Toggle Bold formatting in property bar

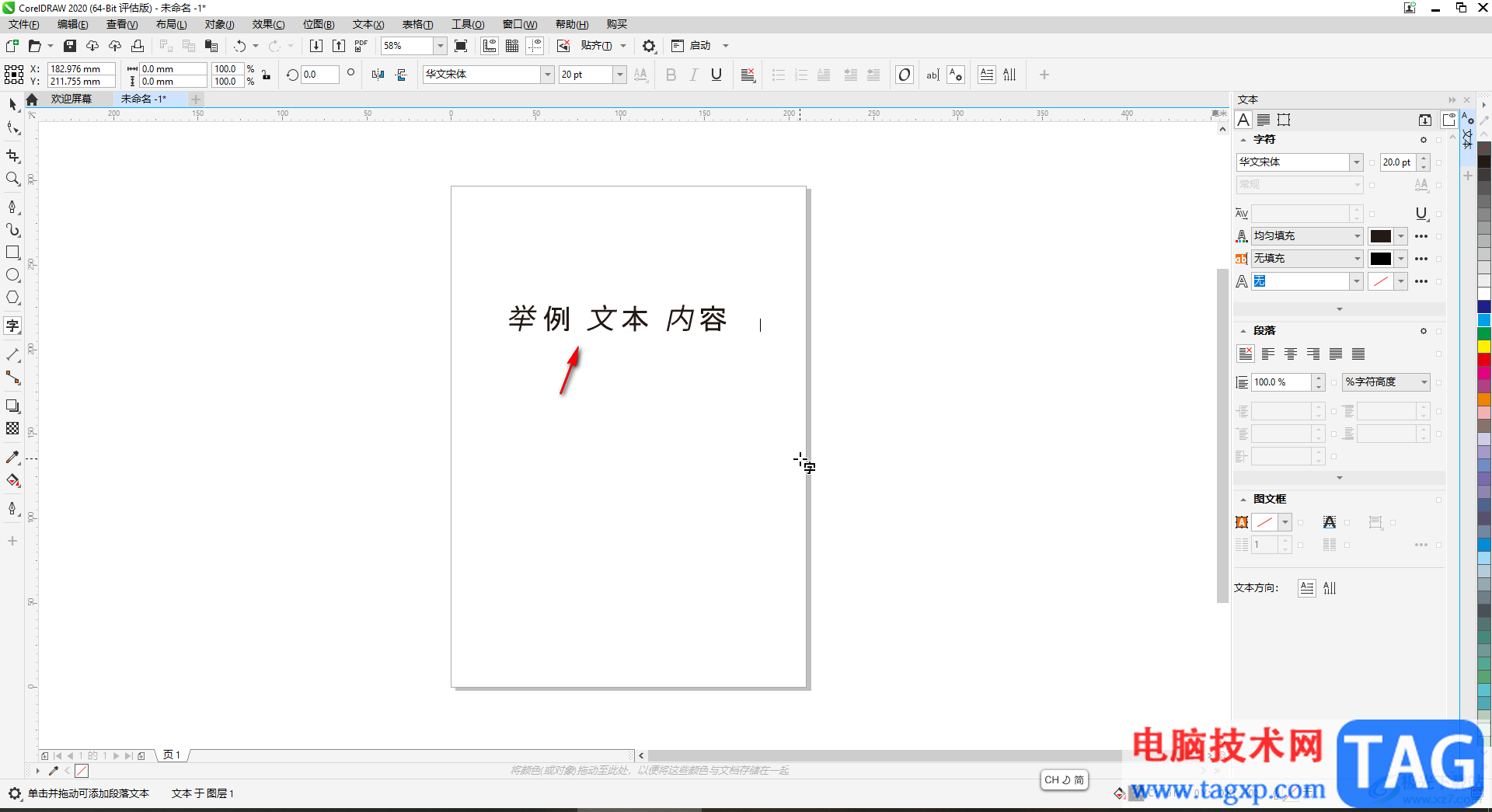click(671, 75)
